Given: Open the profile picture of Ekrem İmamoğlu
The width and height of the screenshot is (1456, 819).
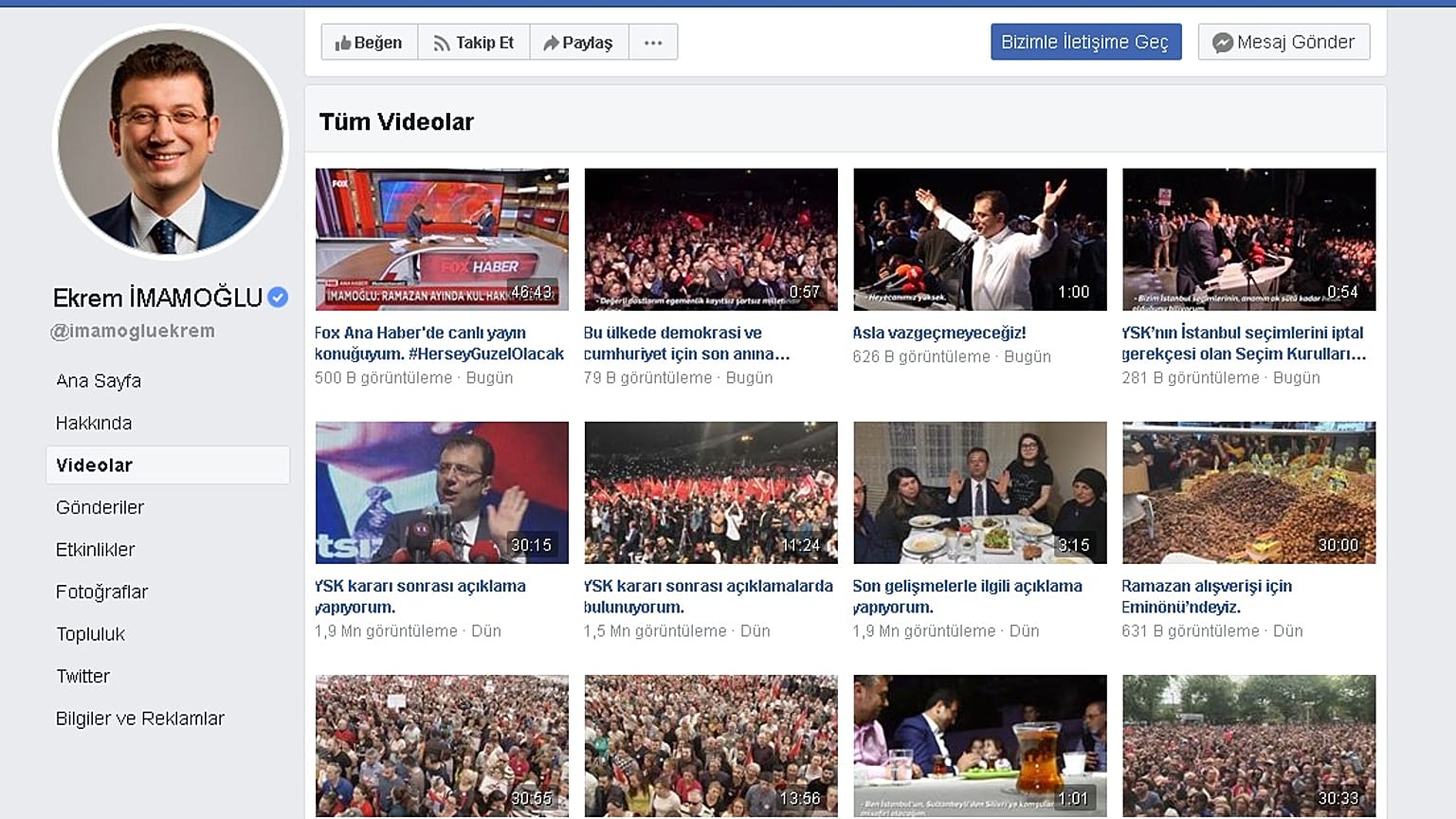Looking at the screenshot, I should 171,142.
